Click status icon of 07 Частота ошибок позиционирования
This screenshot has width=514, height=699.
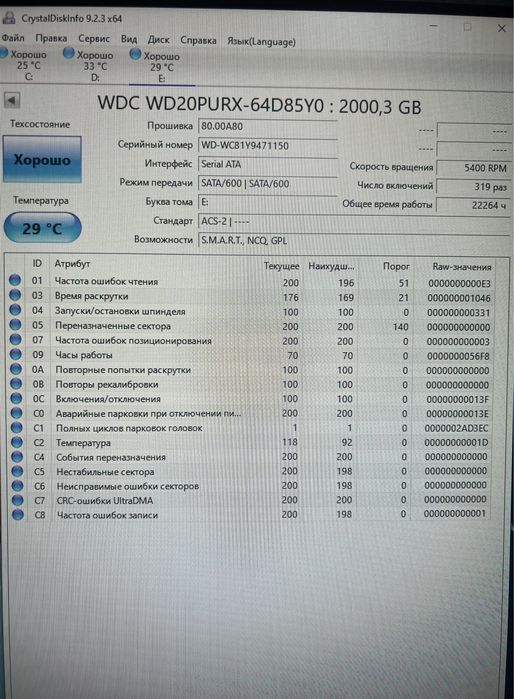16,339
